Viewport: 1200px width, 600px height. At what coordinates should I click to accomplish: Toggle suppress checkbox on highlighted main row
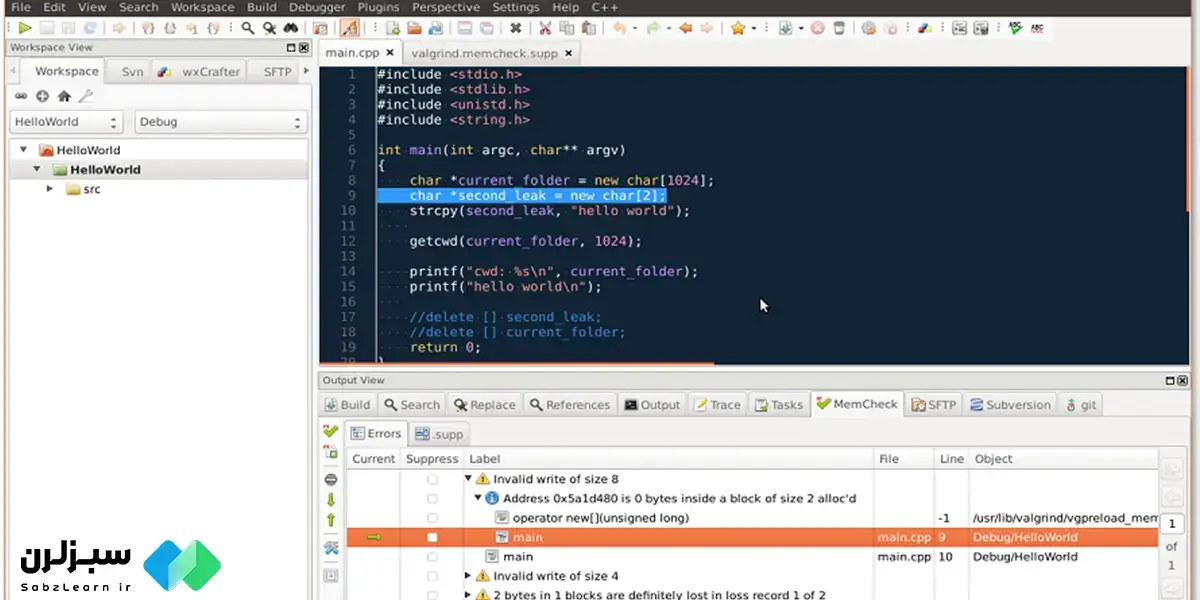[x=432, y=537]
